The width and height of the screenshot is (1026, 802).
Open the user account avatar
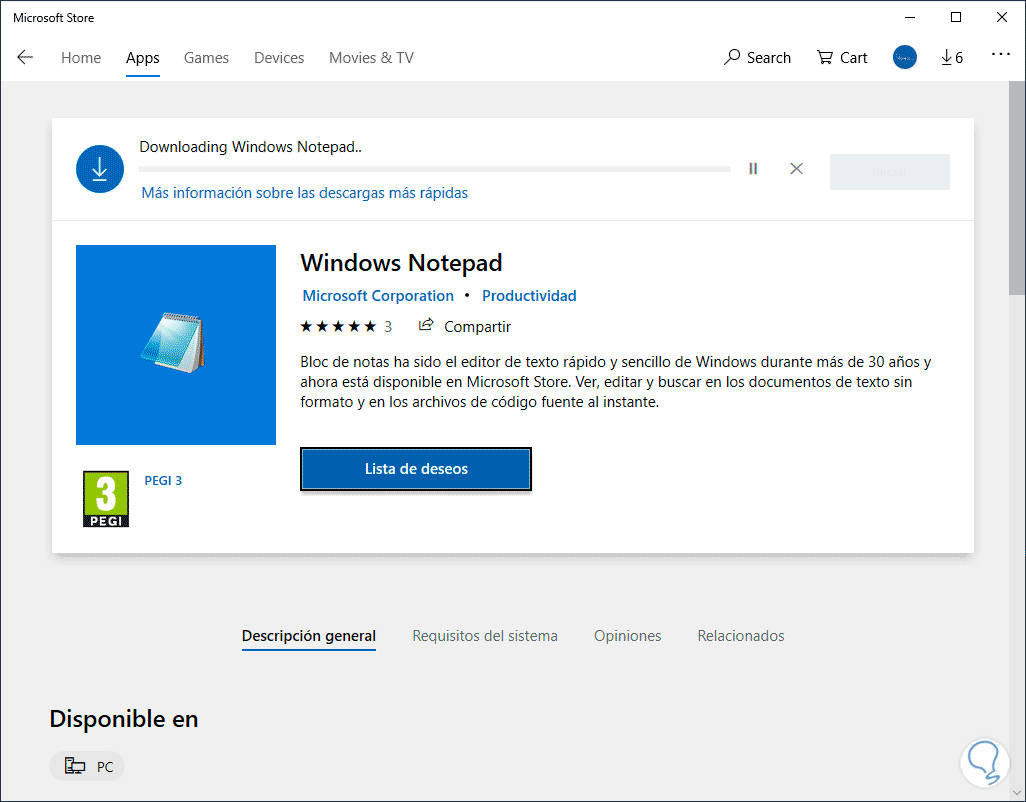(904, 58)
